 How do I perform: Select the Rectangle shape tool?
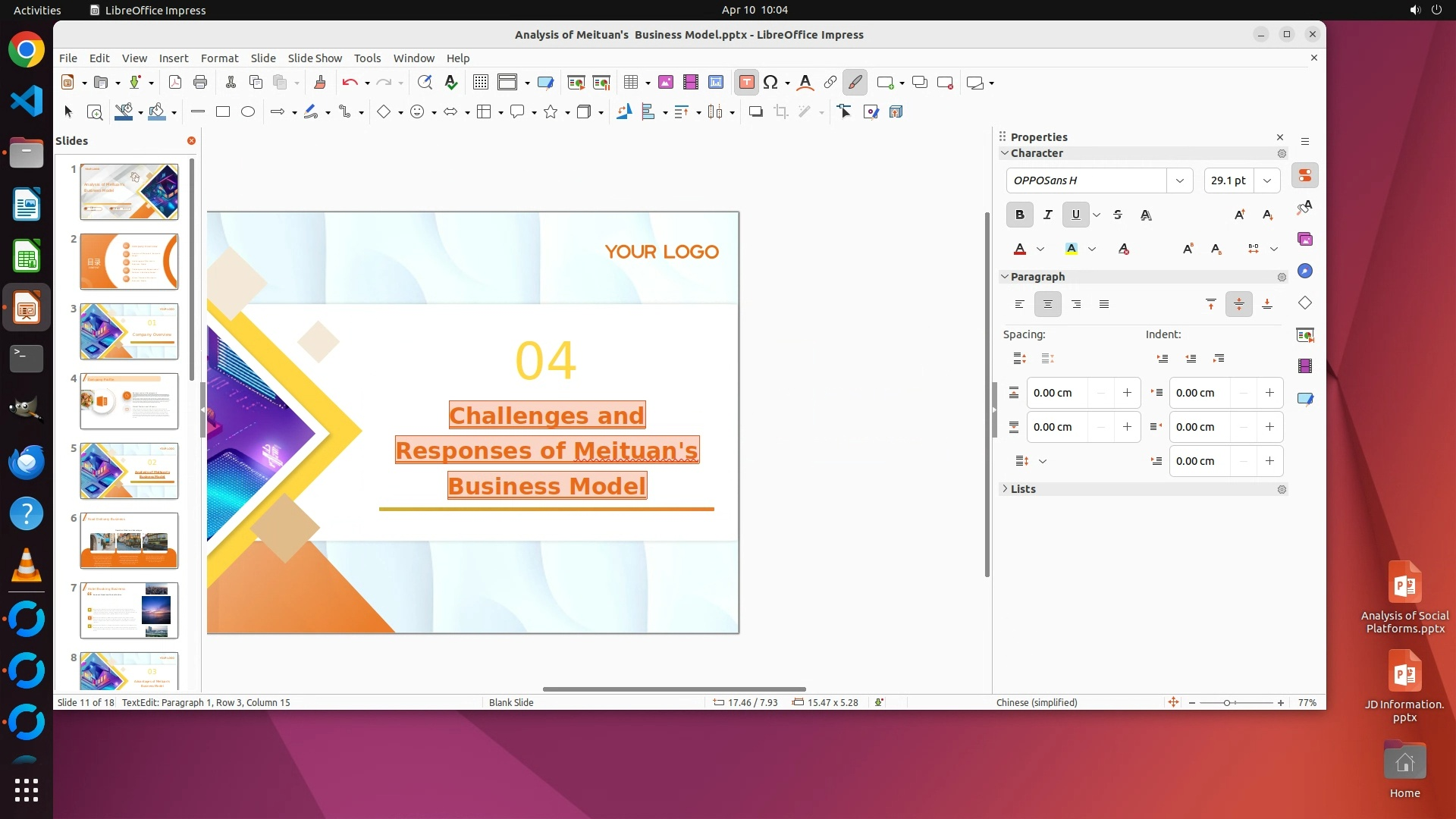tap(223, 112)
